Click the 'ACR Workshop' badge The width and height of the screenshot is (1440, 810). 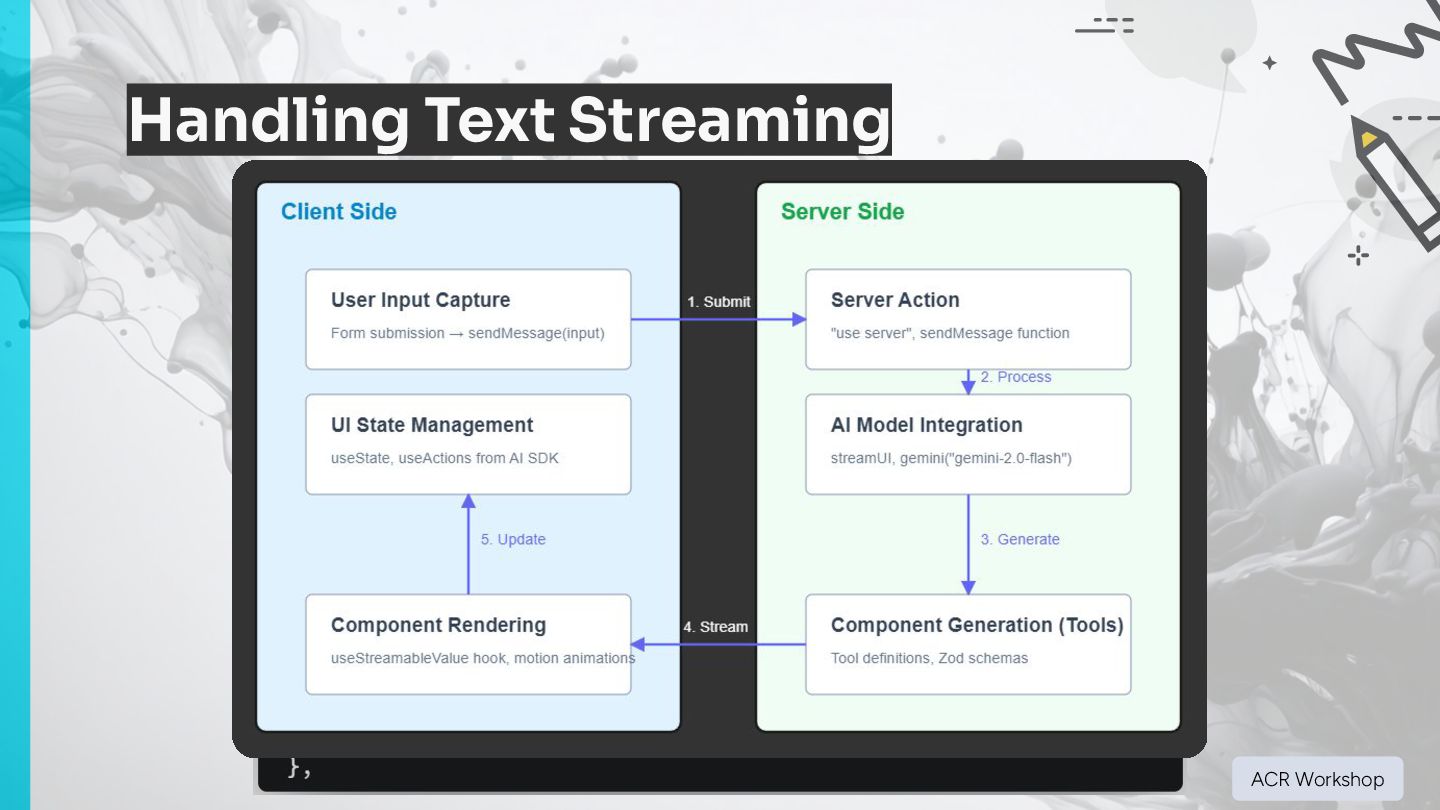1317,779
